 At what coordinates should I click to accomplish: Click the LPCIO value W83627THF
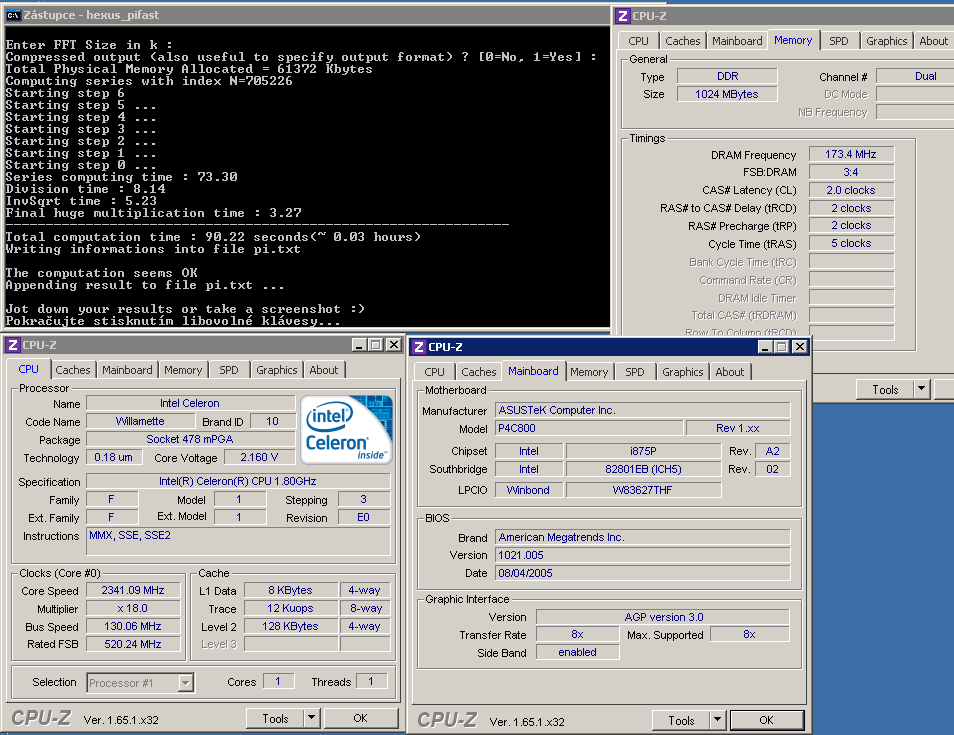click(643, 490)
